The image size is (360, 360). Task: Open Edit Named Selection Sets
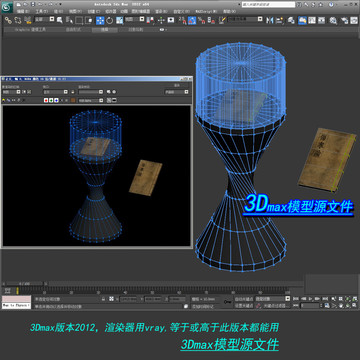coord(221,20)
